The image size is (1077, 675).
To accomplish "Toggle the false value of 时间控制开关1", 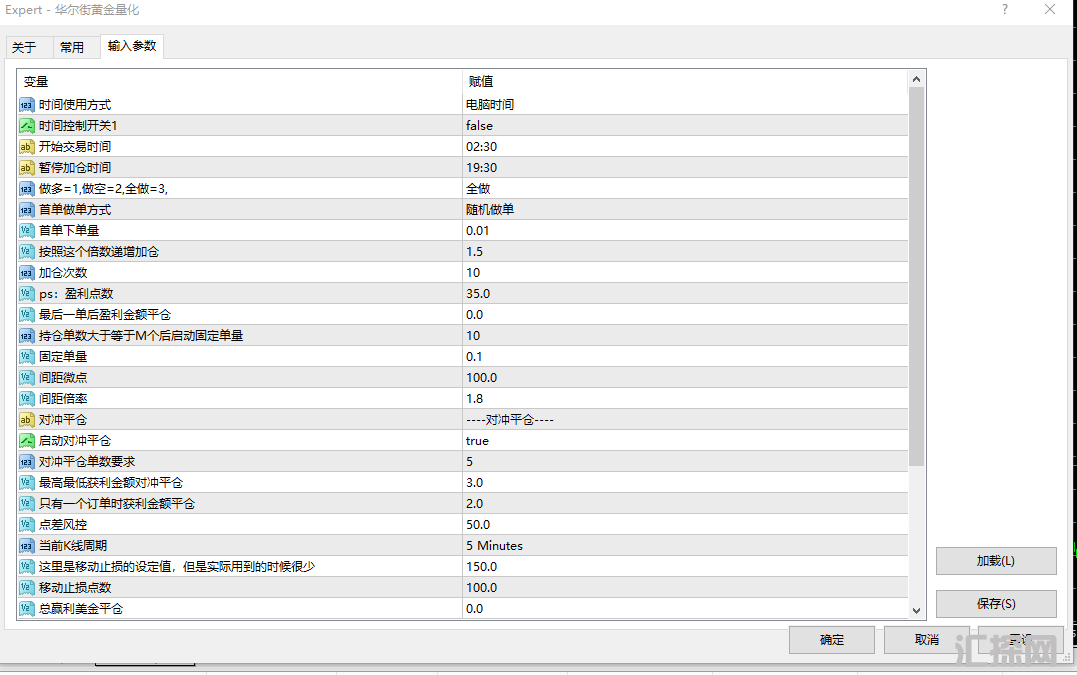I will click(x=479, y=126).
